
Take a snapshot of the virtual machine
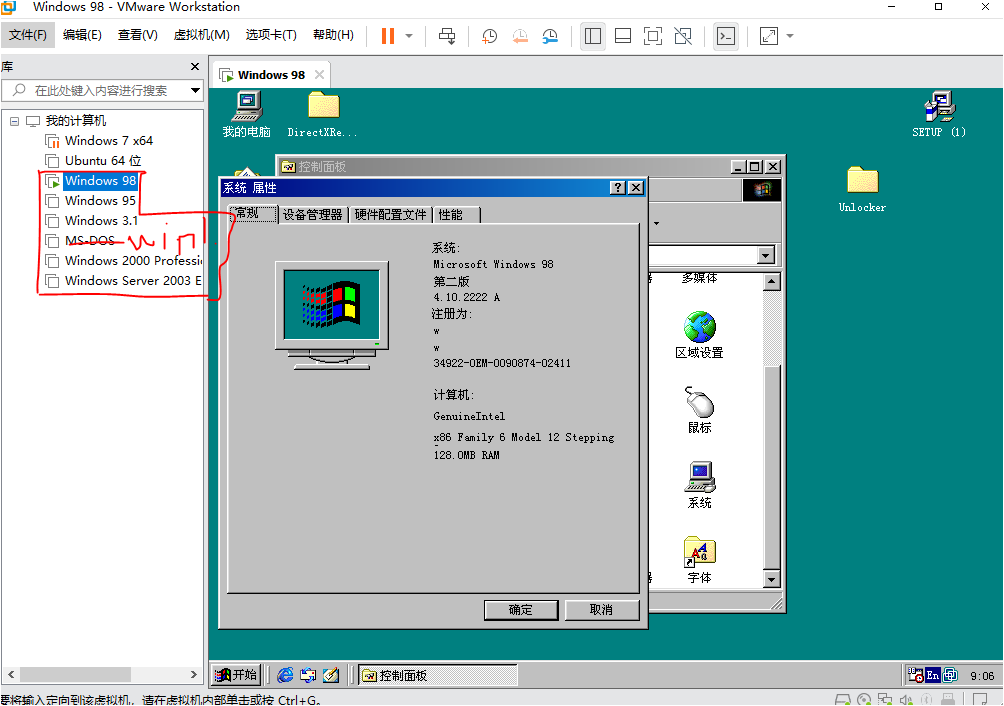[489, 36]
